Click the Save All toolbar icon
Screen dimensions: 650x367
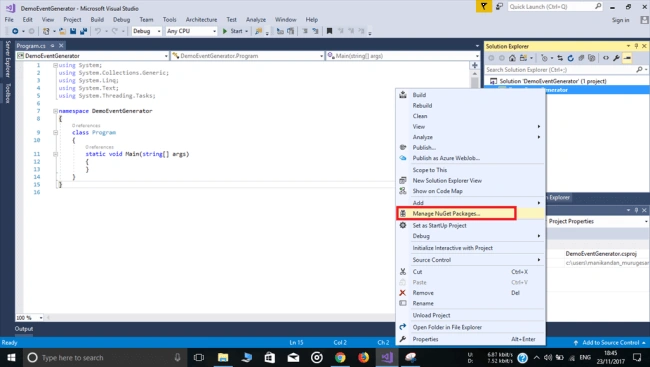point(83,31)
